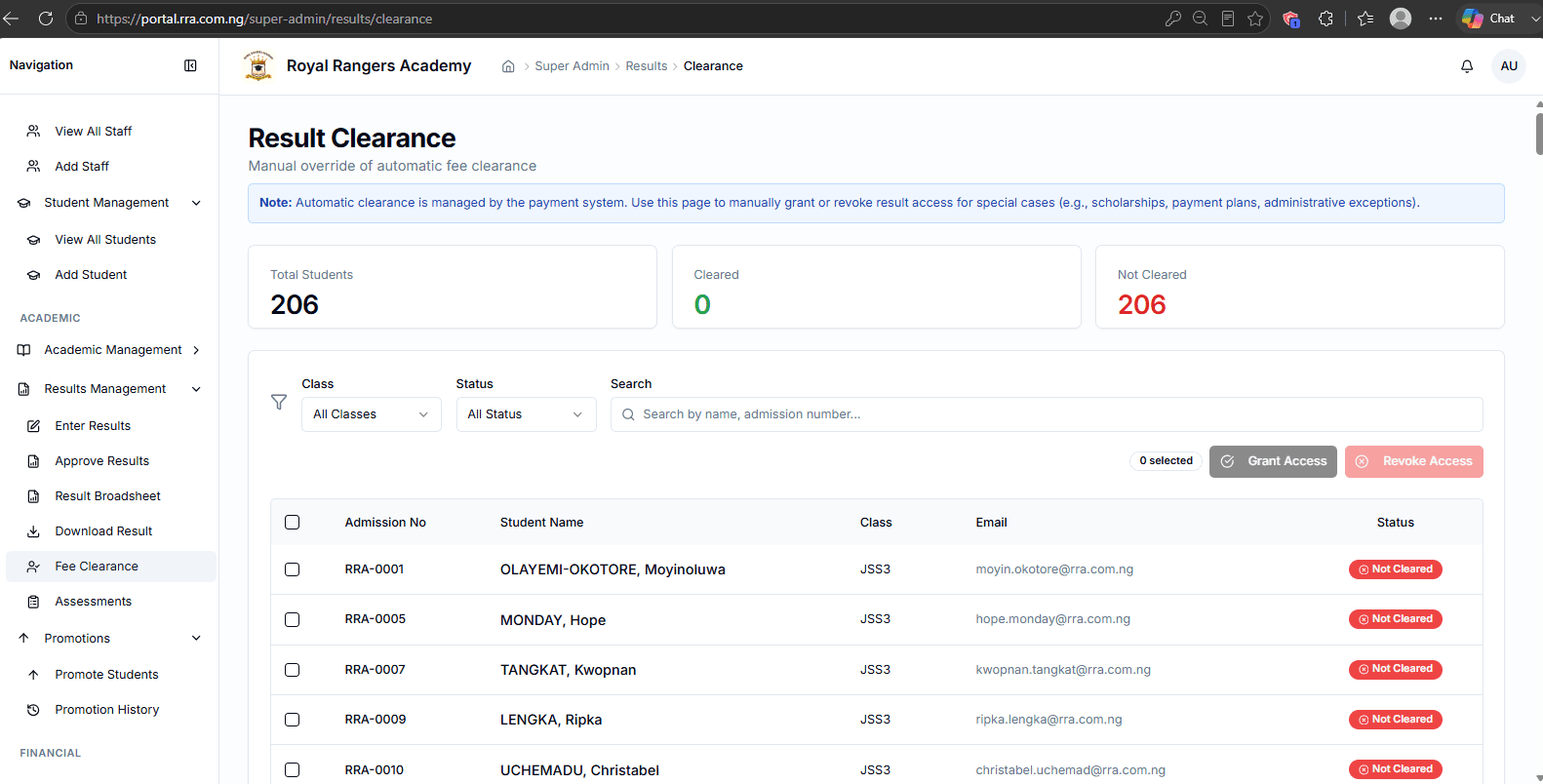
Task: Select the checkbox for TANGKAT, Kwopnan
Action: 292,670
